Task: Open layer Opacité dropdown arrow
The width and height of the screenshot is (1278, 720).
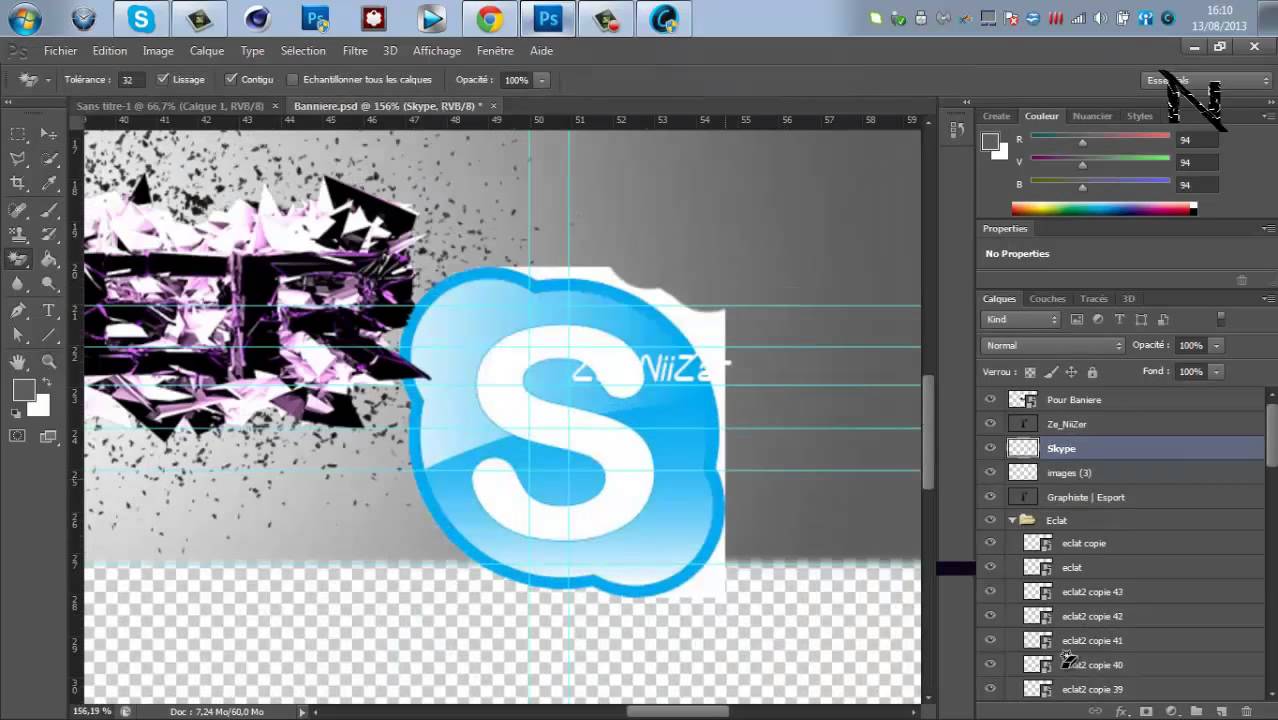Action: click(x=1216, y=345)
